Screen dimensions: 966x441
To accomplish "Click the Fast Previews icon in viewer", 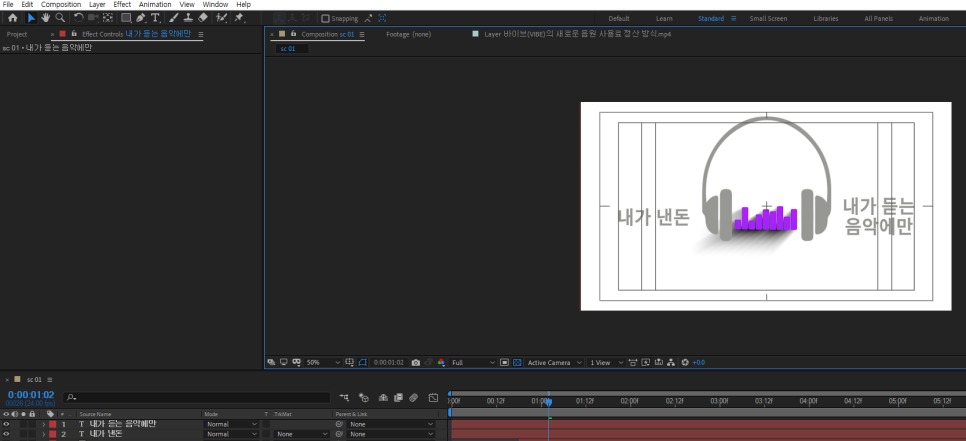I will [646, 363].
